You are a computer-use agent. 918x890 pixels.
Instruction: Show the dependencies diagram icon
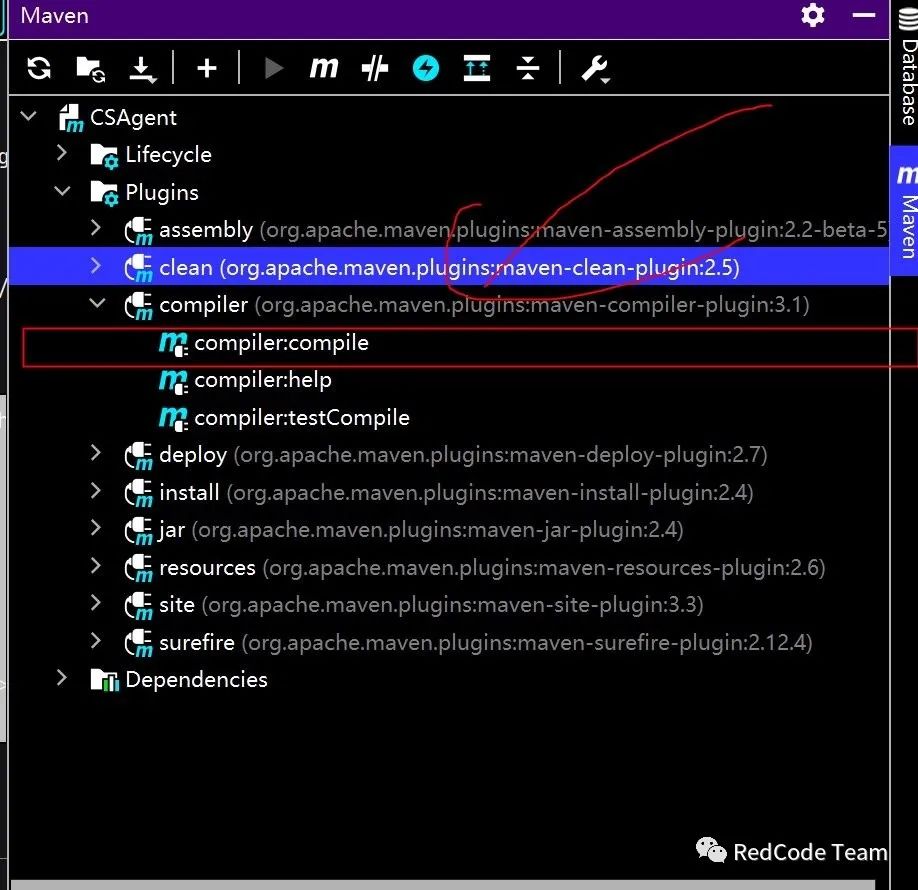pos(477,69)
